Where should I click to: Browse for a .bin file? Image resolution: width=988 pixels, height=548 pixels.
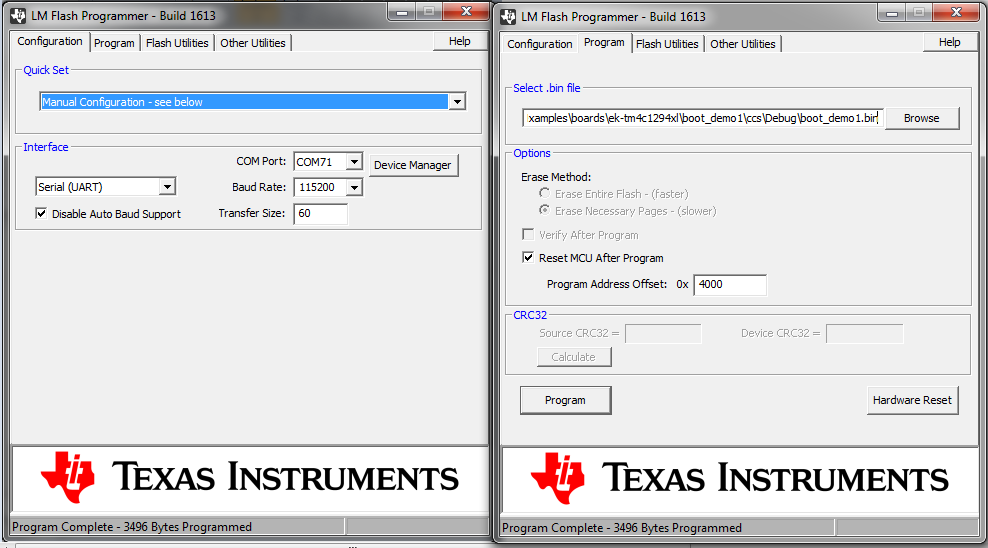[922, 118]
